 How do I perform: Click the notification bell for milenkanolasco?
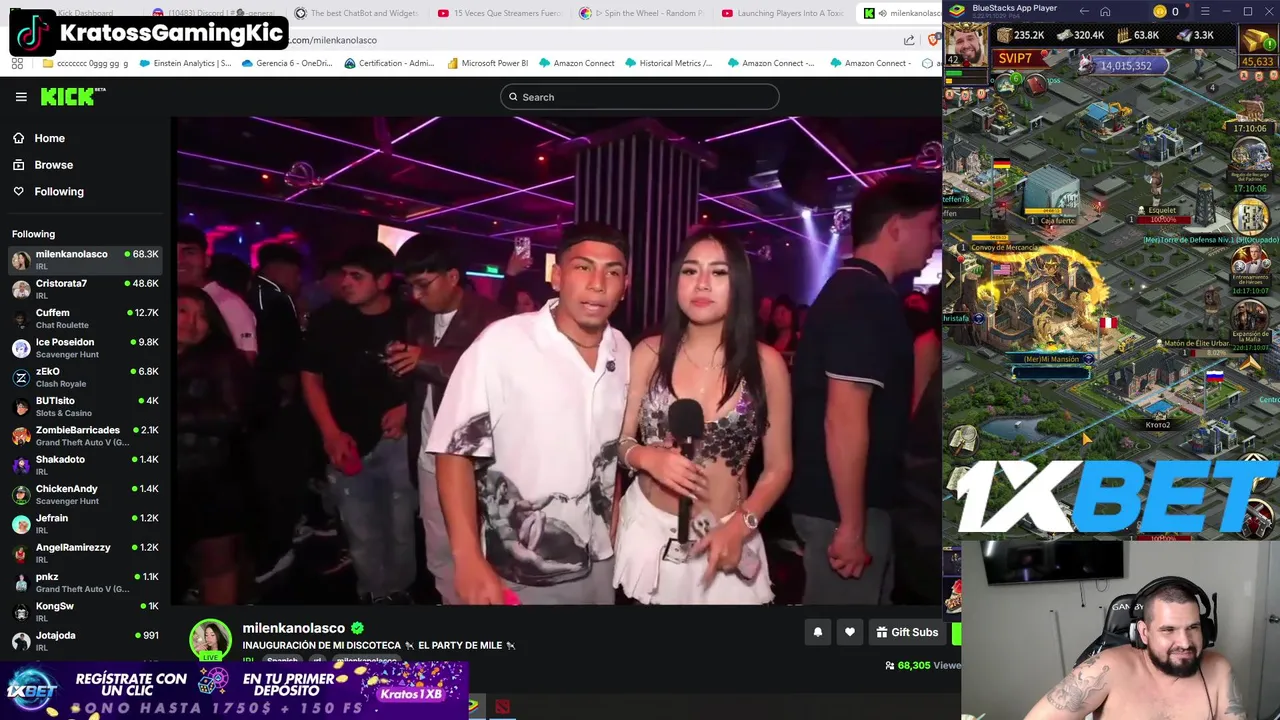point(817,632)
